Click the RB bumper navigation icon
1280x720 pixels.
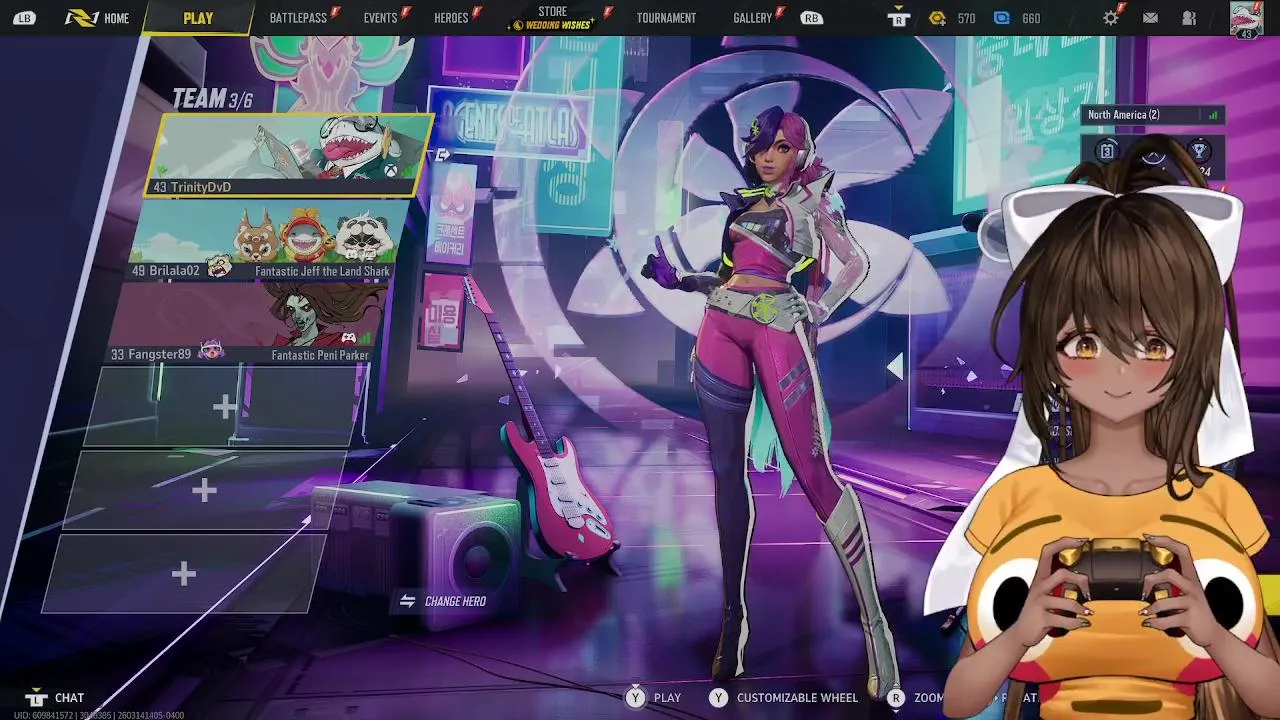point(811,18)
